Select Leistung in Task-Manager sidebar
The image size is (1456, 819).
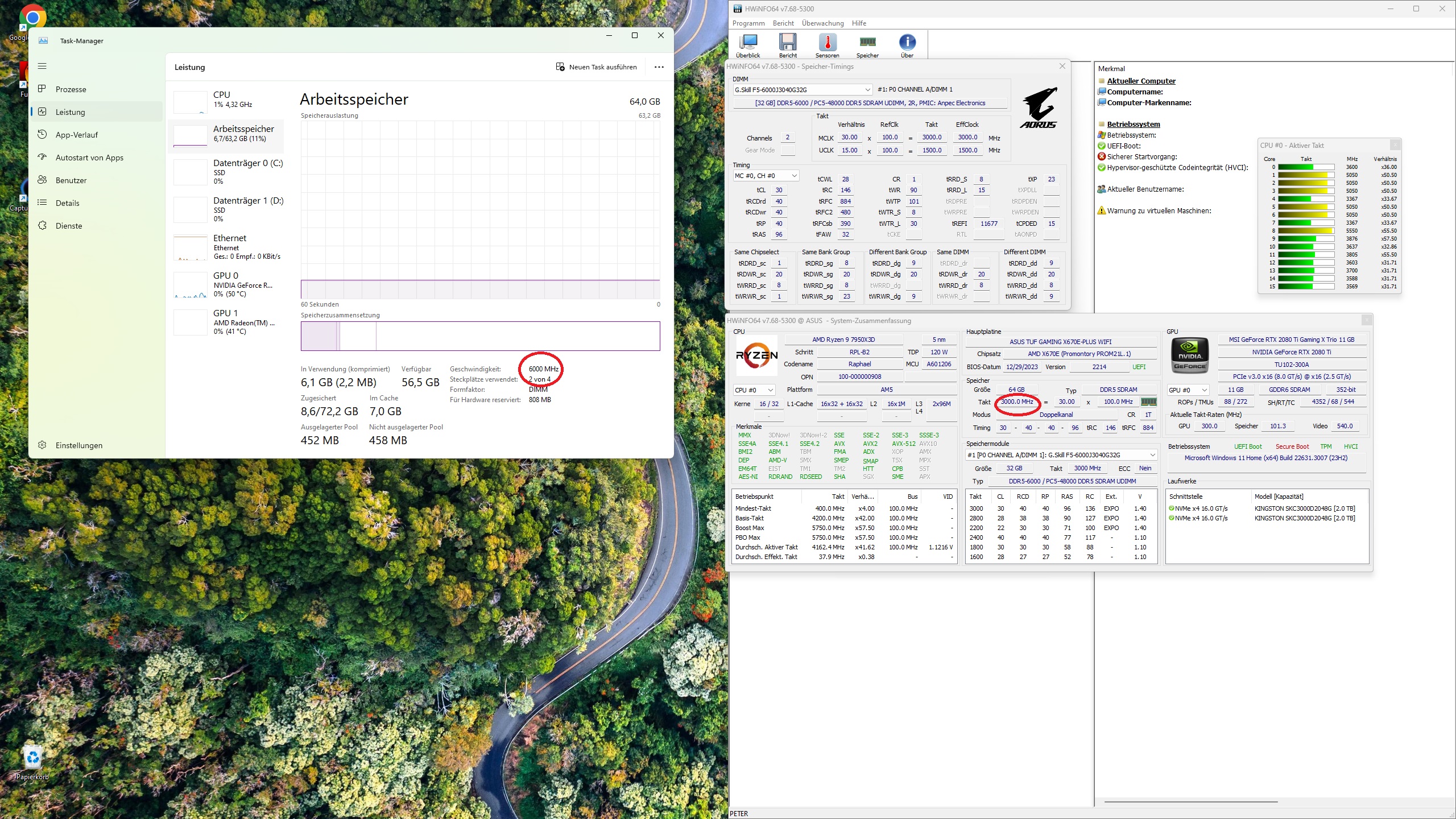[97, 112]
